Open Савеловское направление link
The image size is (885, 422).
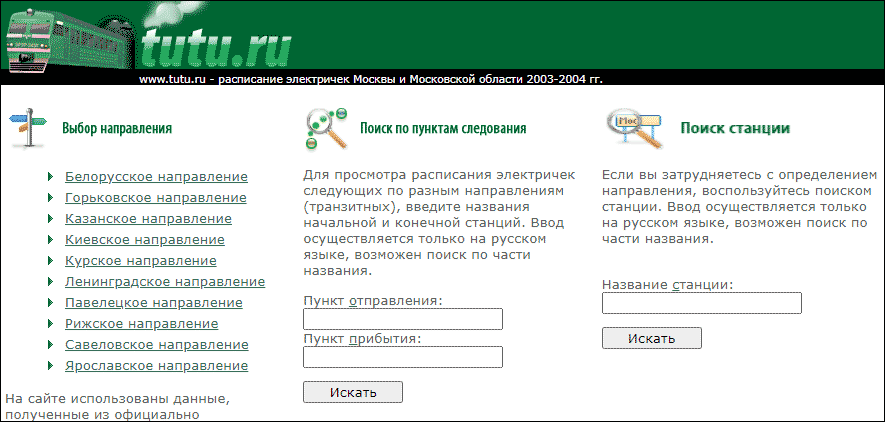click(157, 345)
